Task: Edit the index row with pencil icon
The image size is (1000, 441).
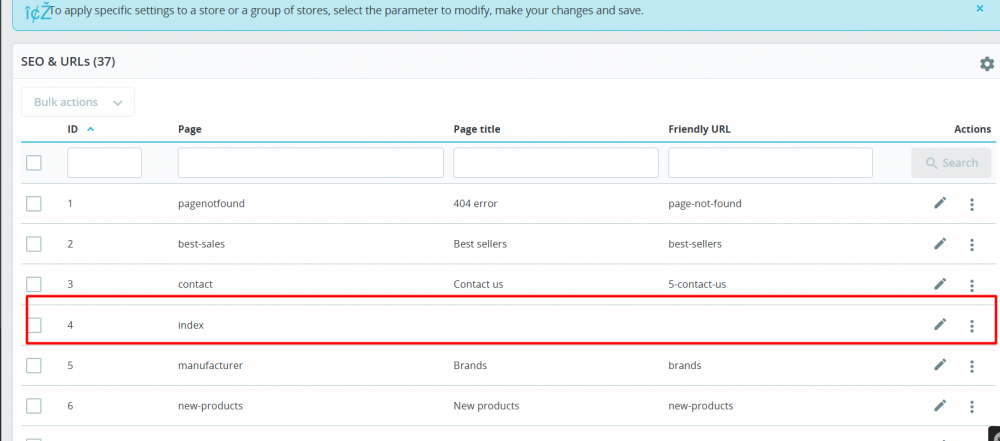Action: click(939, 325)
